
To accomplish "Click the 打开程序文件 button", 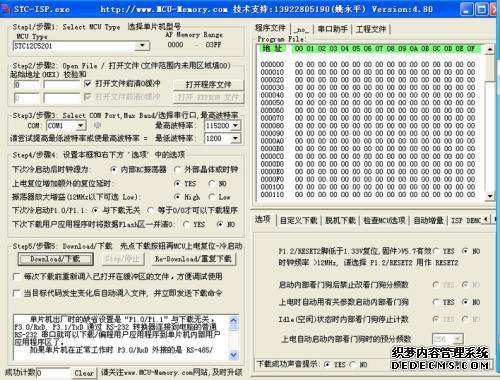I will pyautogui.click(x=208, y=84).
